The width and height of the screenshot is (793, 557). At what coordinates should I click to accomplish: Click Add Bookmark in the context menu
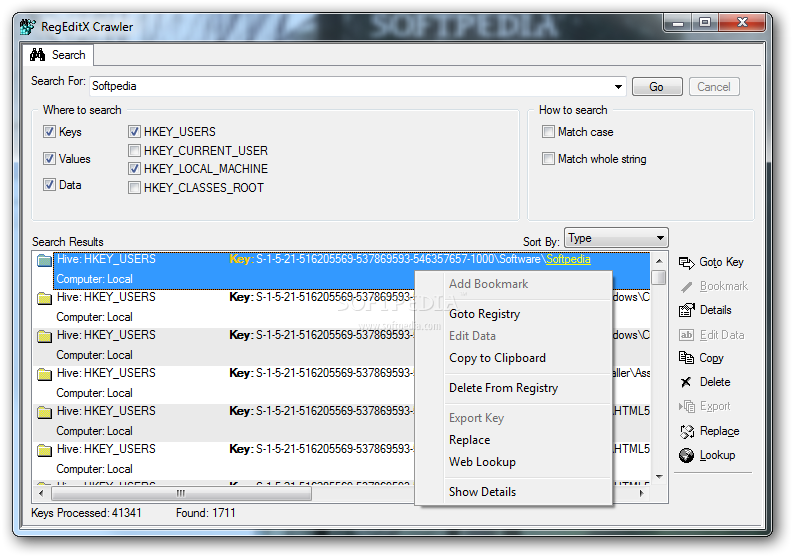pyautogui.click(x=488, y=284)
